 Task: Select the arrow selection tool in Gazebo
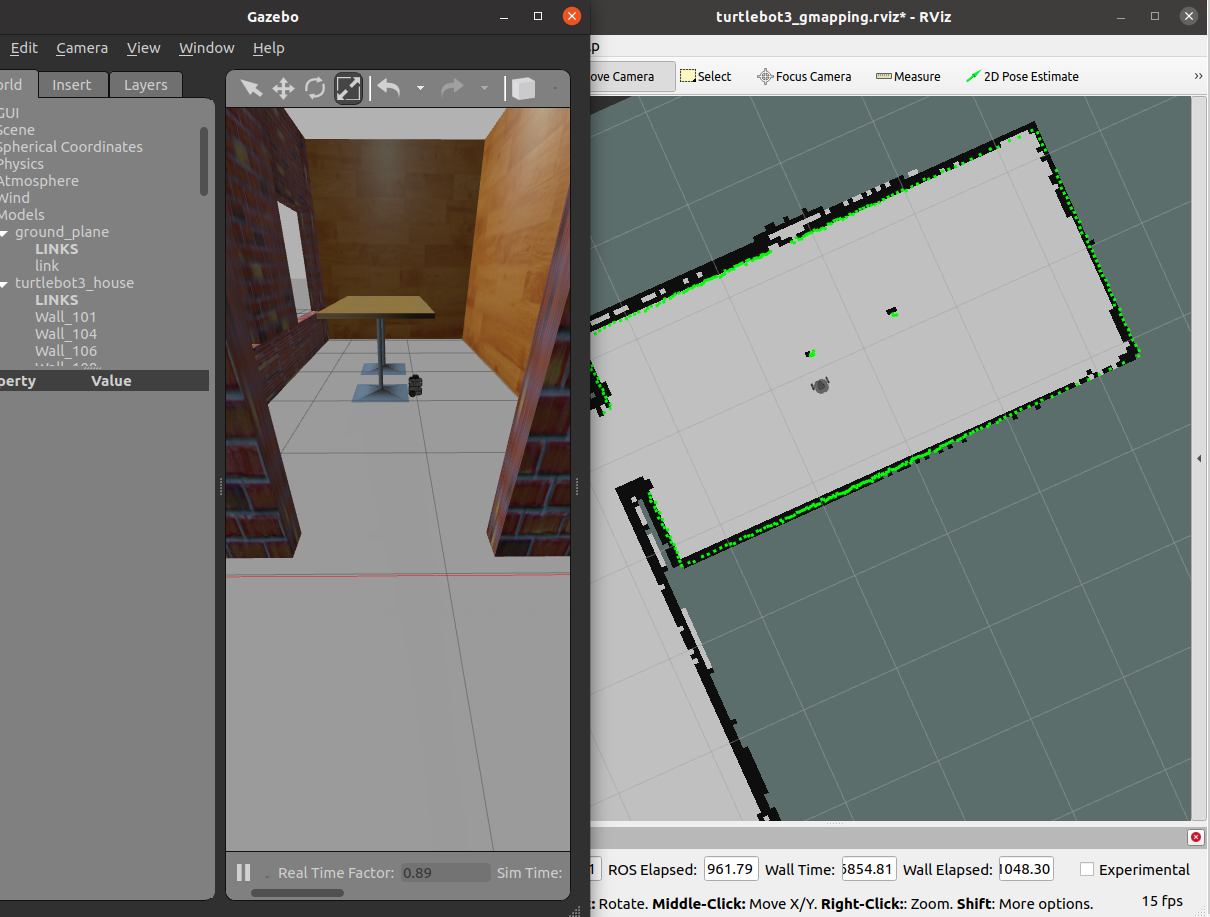(x=250, y=88)
